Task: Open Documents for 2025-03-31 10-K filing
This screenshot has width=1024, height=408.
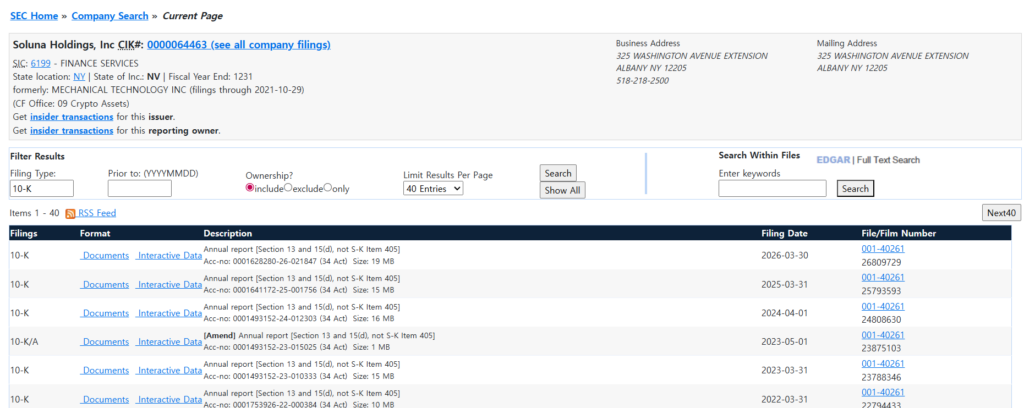Action: point(104,285)
